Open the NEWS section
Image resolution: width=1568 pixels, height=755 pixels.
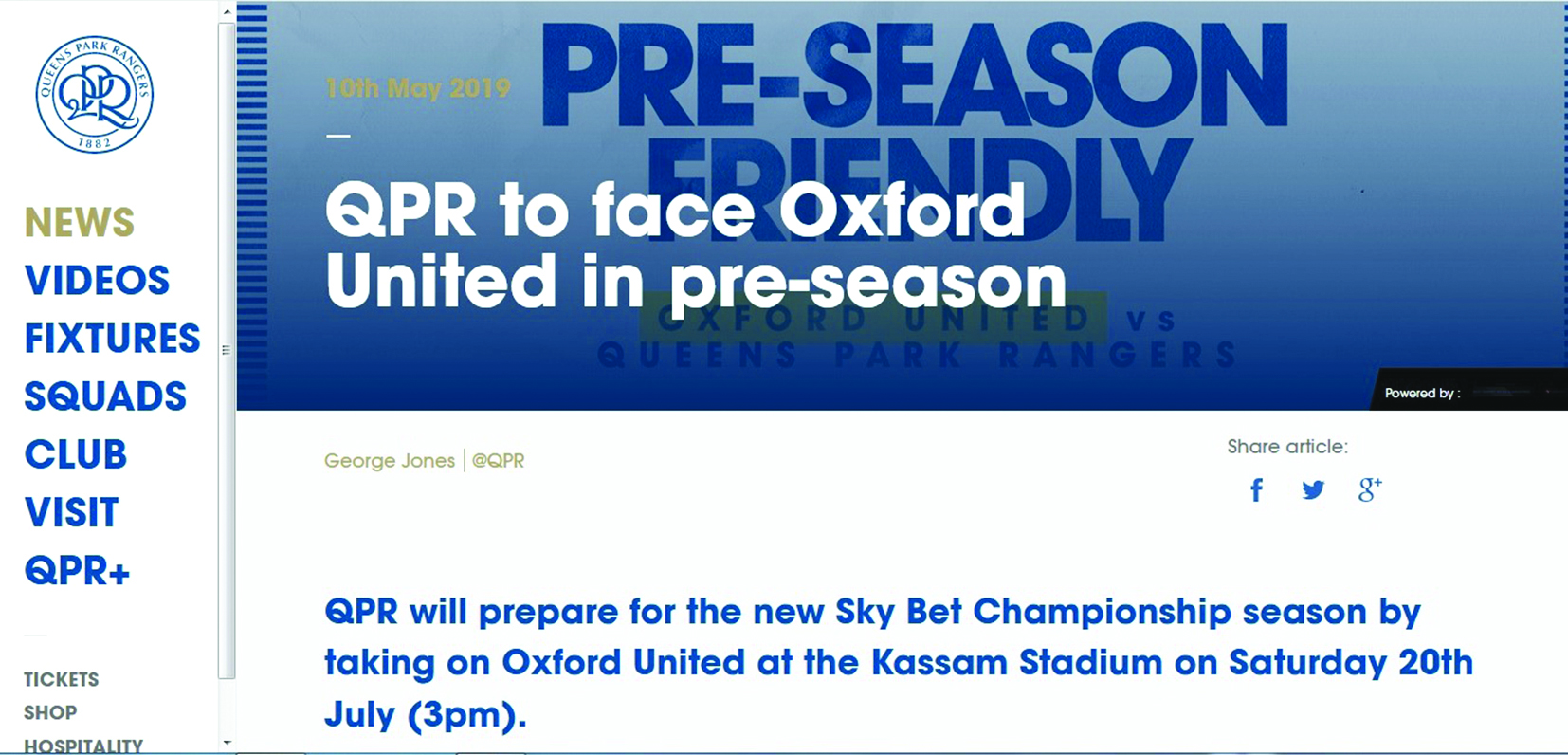point(80,223)
